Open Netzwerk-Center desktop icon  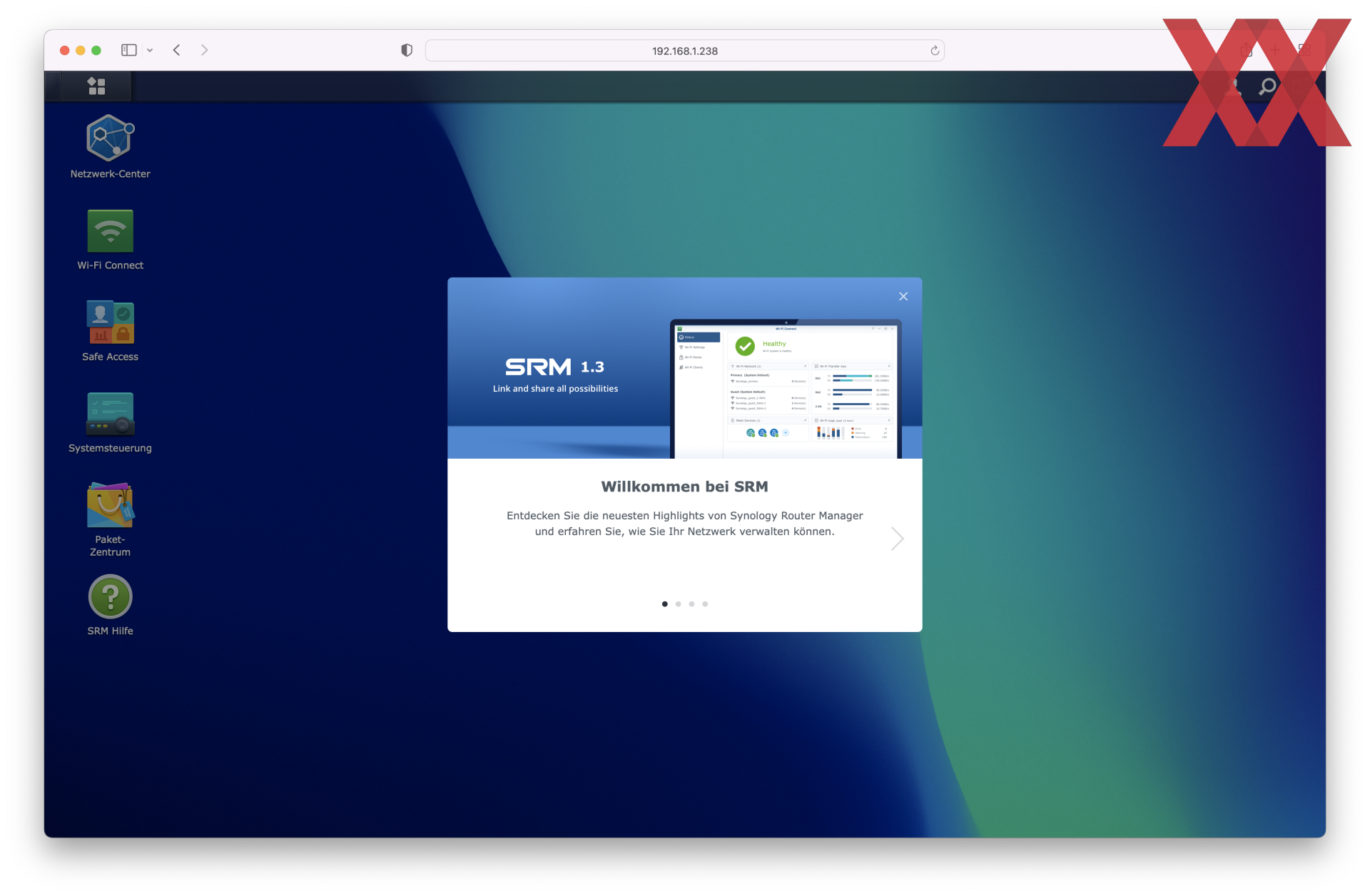110,147
